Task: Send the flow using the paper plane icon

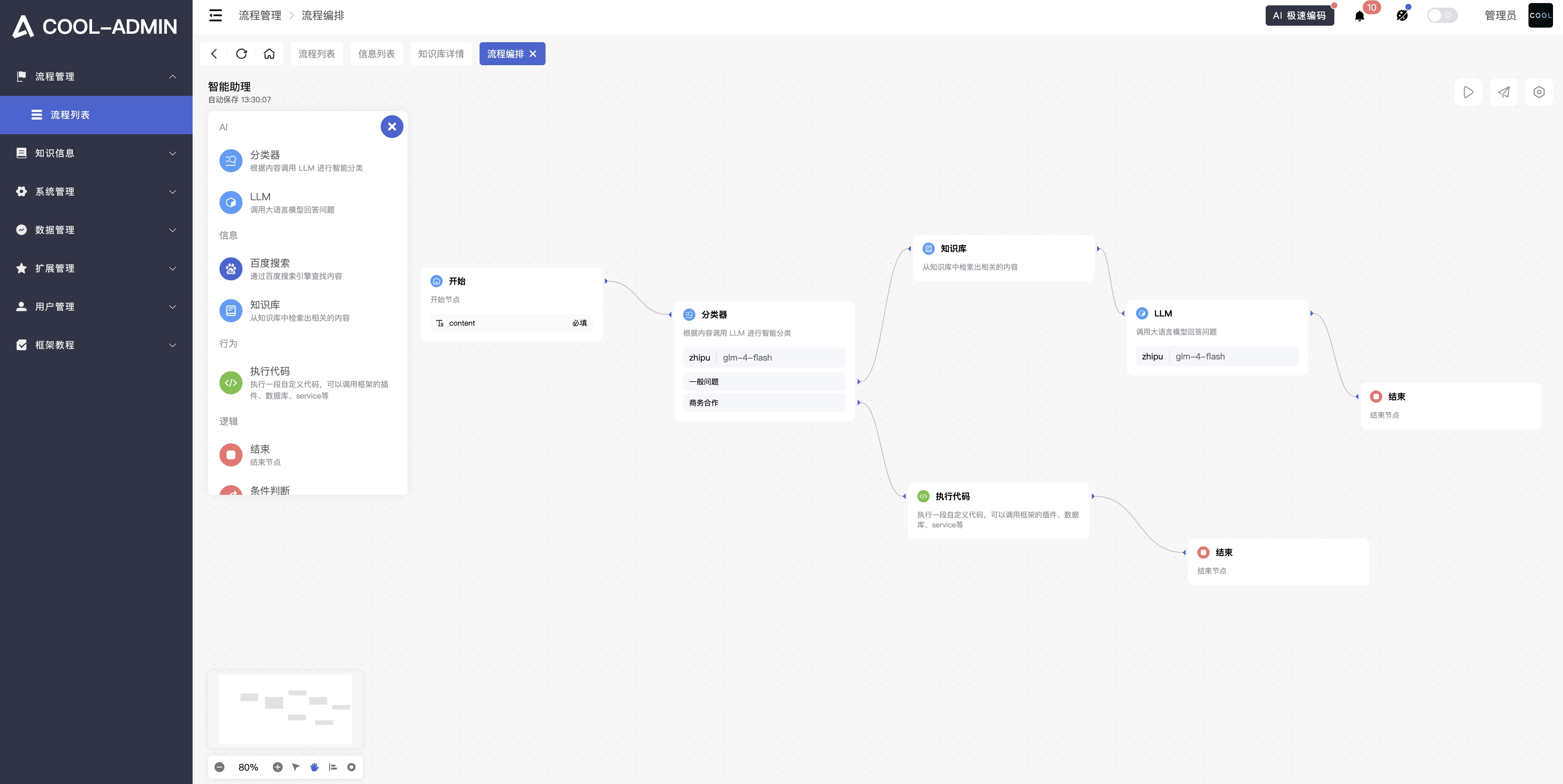Action: click(1504, 92)
